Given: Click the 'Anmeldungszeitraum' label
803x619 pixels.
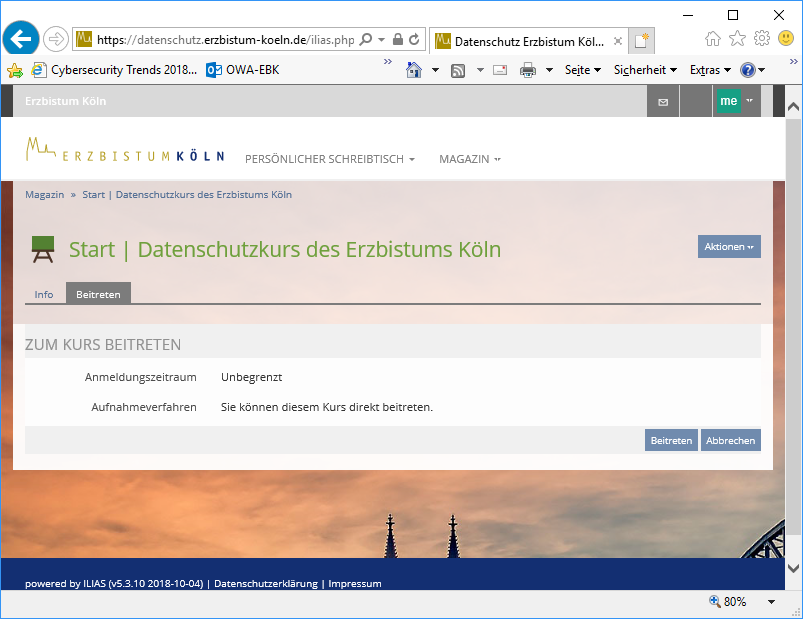Looking at the screenshot, I should pos(141,377).
